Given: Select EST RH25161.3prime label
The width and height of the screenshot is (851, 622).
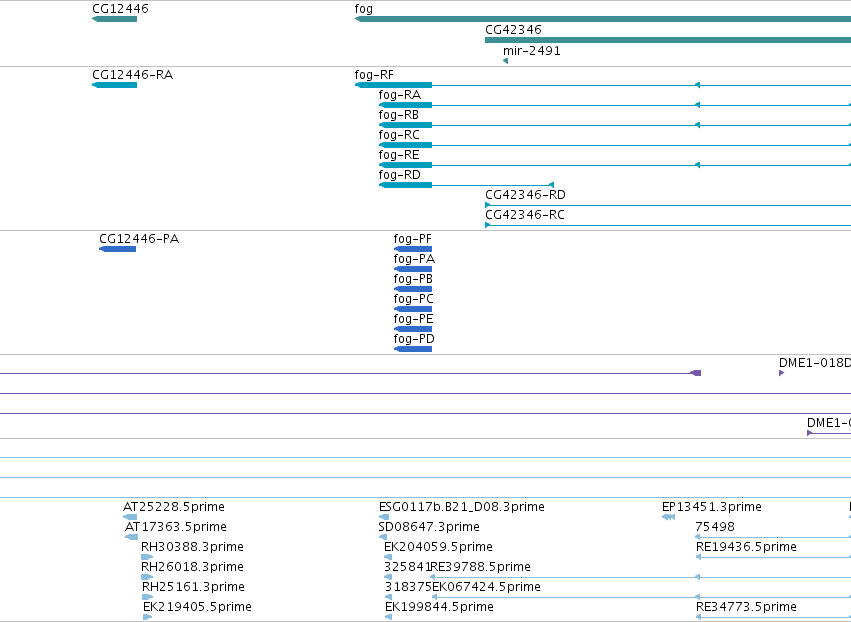Looking at the screenshot, I should coord(193,587).
